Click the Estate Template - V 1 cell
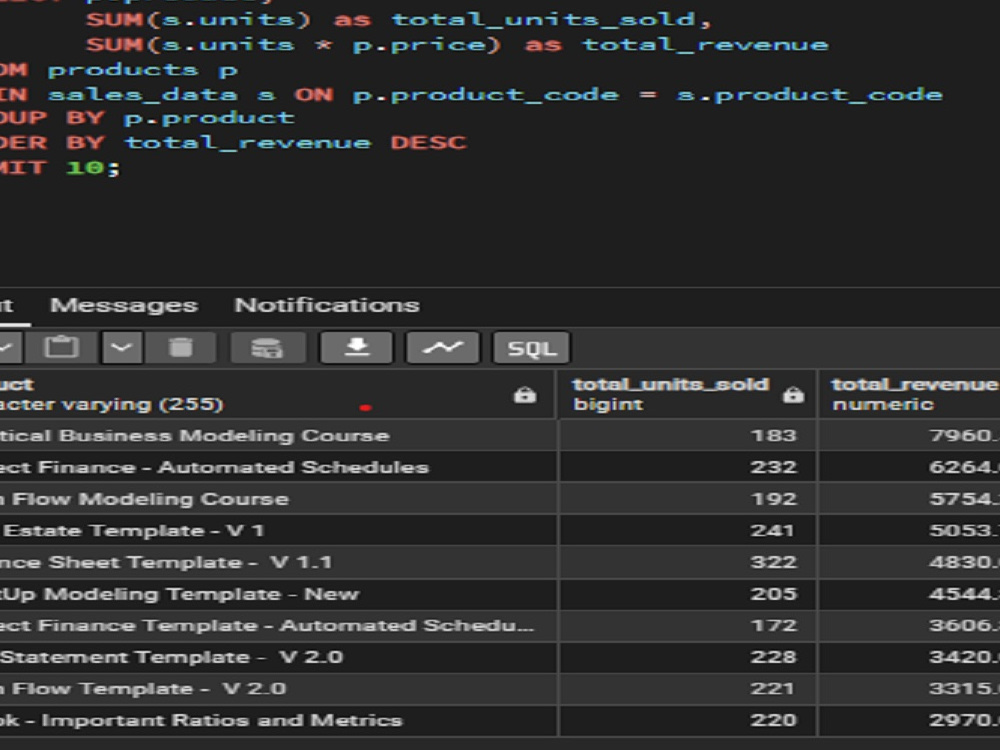The width and height of the screenshot is (1000, 750). [x=277, y=531]
